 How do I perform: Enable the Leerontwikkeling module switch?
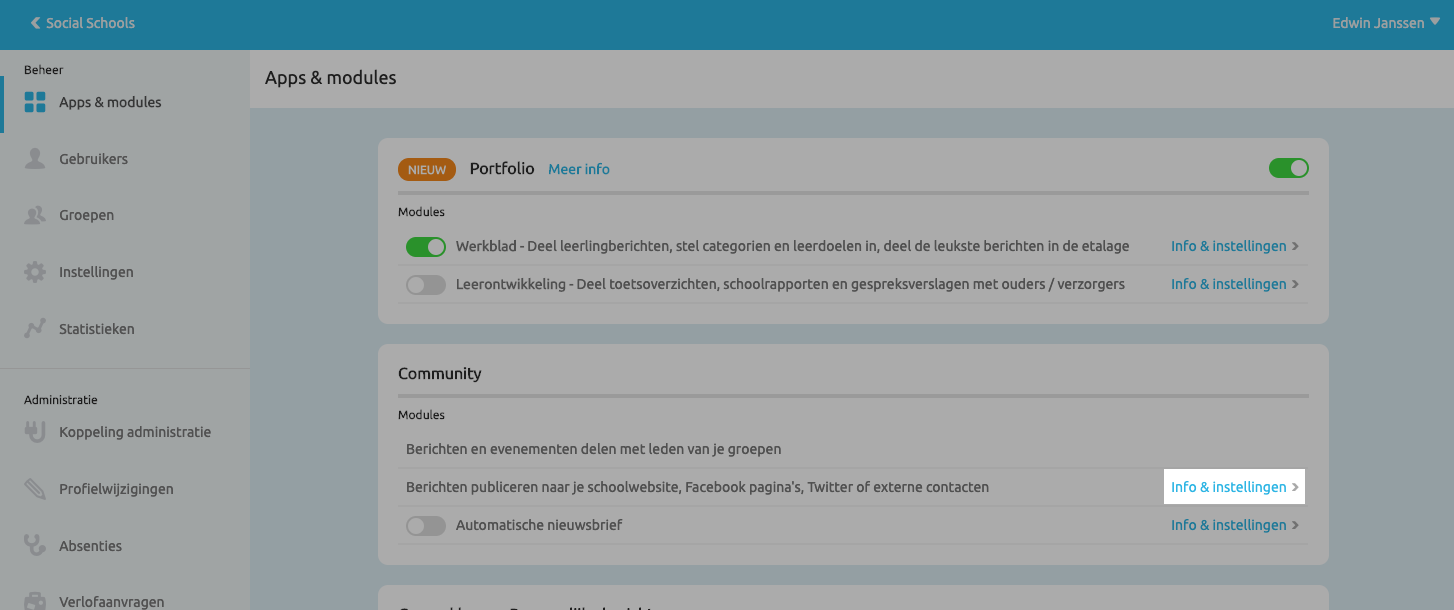click(x=426, y=284)
